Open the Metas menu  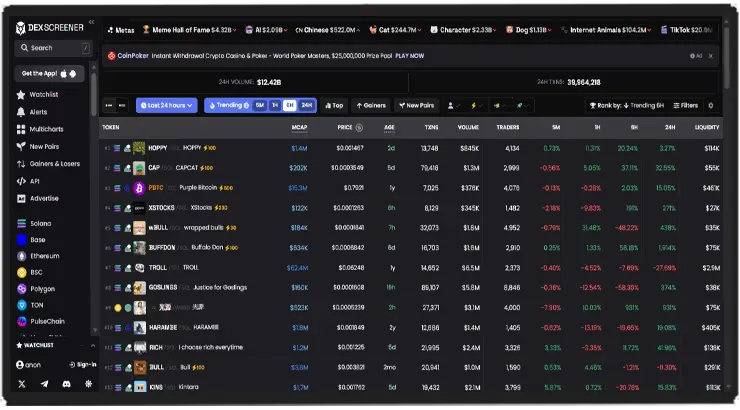[x=121, y=30]
